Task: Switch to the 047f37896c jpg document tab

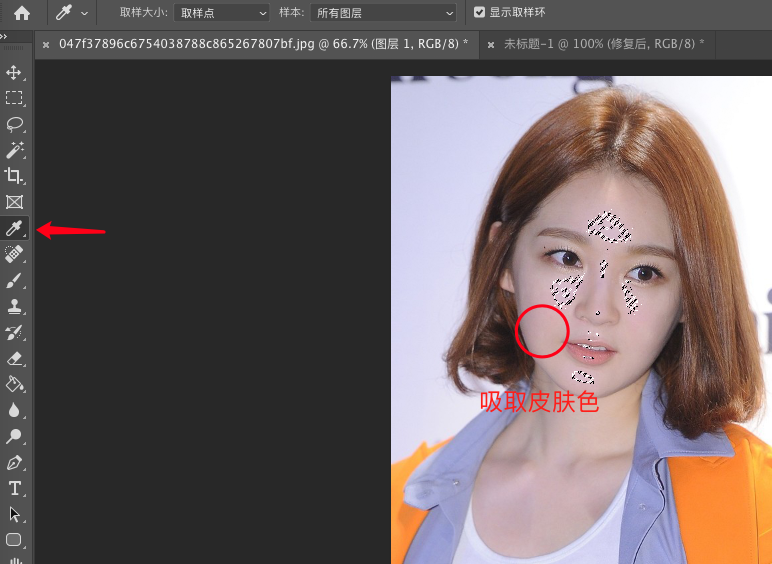Action: tap(263, 44)
